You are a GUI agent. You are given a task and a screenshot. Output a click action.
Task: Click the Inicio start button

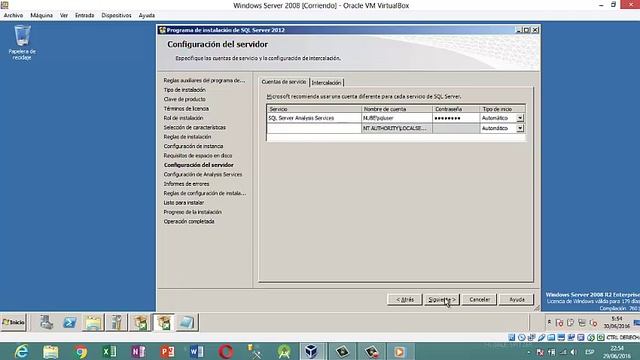point(13,322)
